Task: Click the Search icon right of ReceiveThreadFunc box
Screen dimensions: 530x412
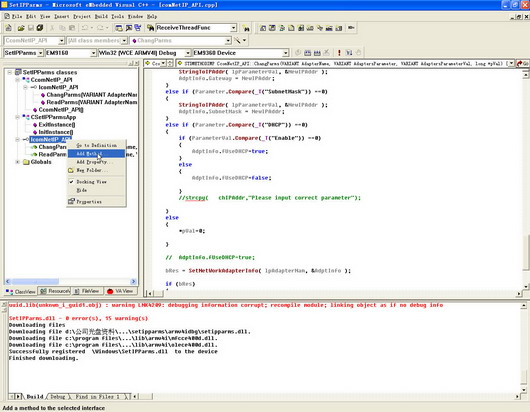Action: pos(246,28)
